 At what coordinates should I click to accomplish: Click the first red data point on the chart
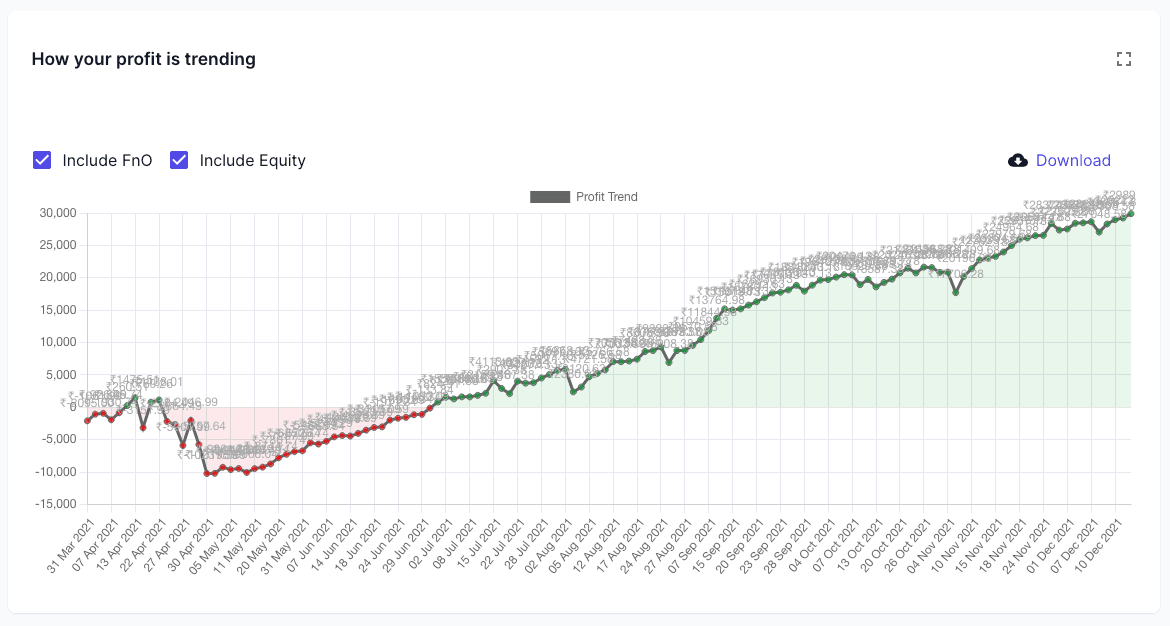pyautogui.click(x=87, y=421)
